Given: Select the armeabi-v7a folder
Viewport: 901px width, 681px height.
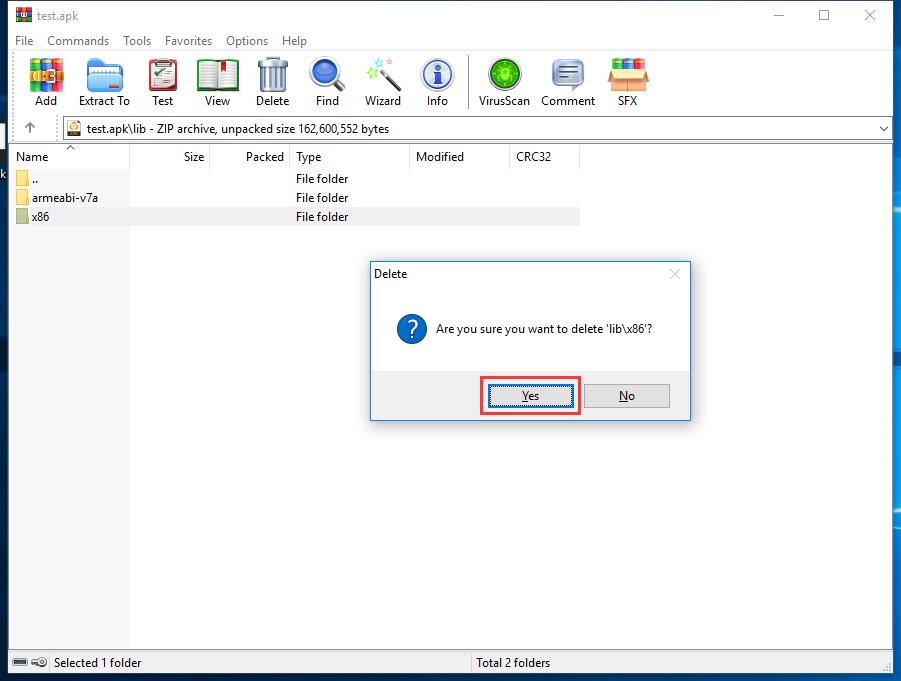Looking at the screenshot, I should [x=65, y=197].
